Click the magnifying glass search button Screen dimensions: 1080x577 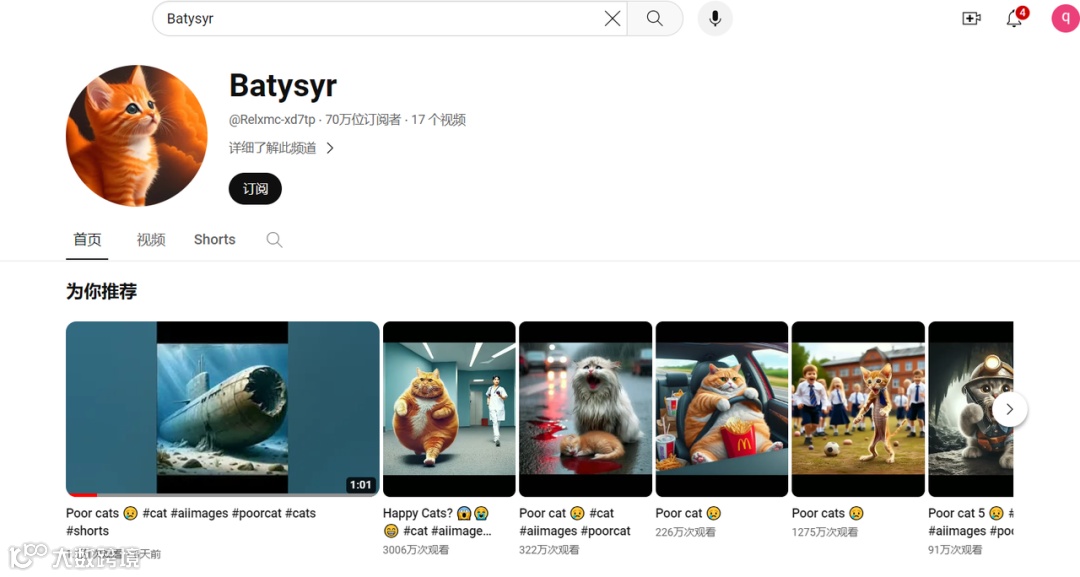point(655,19)
